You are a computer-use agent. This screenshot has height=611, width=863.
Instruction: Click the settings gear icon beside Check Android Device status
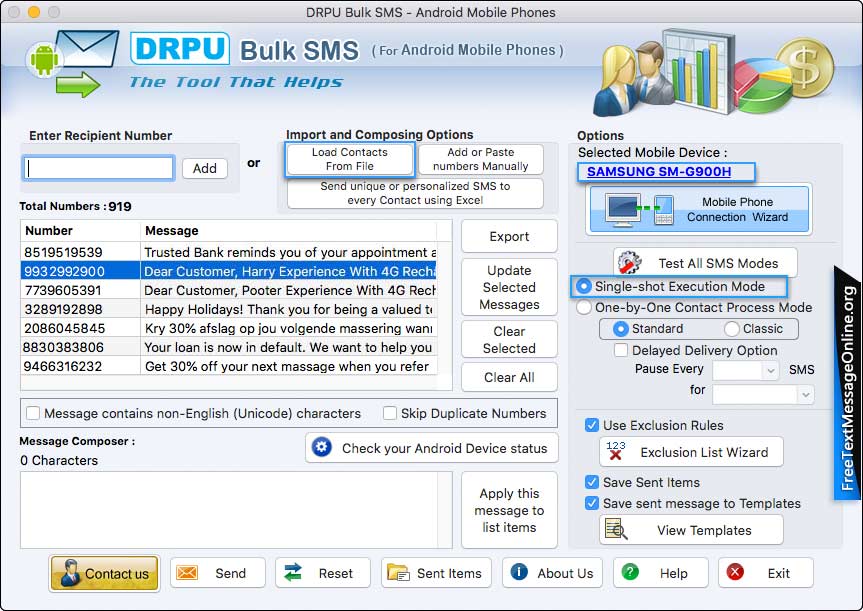(x=321, y=447)
